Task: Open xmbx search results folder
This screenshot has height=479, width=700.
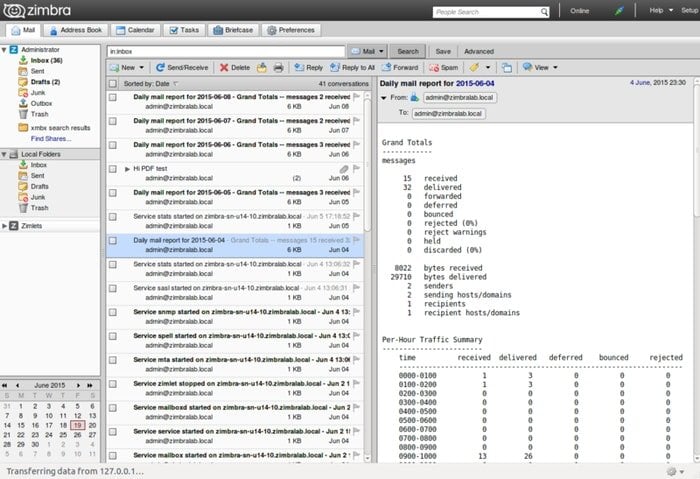Action: pyautogui.click(x=60, y=128)
